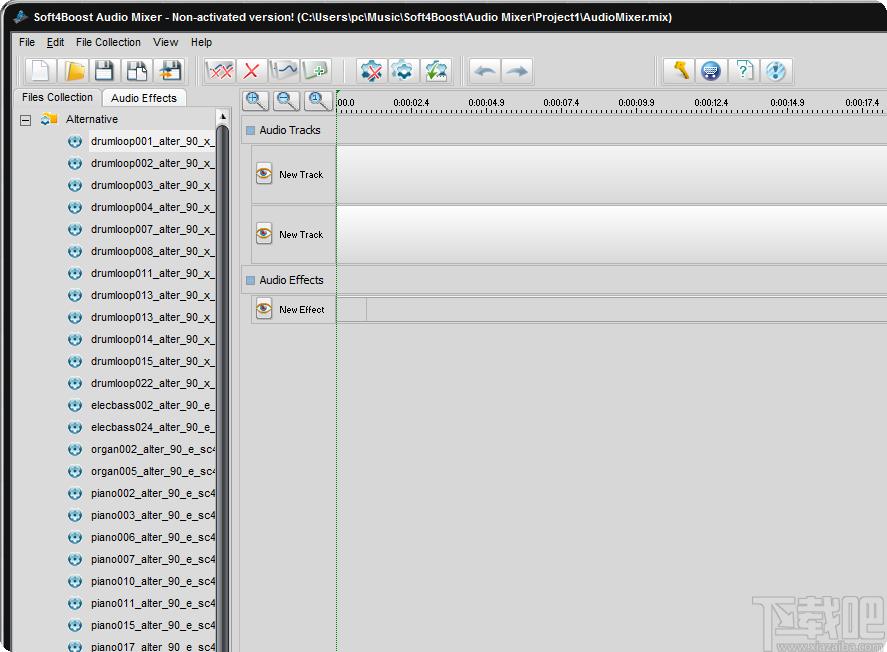The height and width of the screenshot is (652, 887).
Task: Open a project with the folder icon
Action: (73, 71)
